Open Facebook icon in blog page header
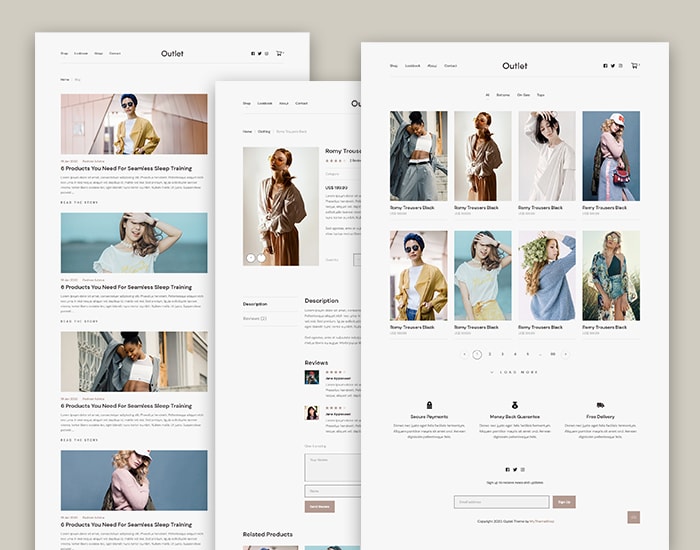The height and width of the screenshot is (550, 700). (x=253, y=54)
